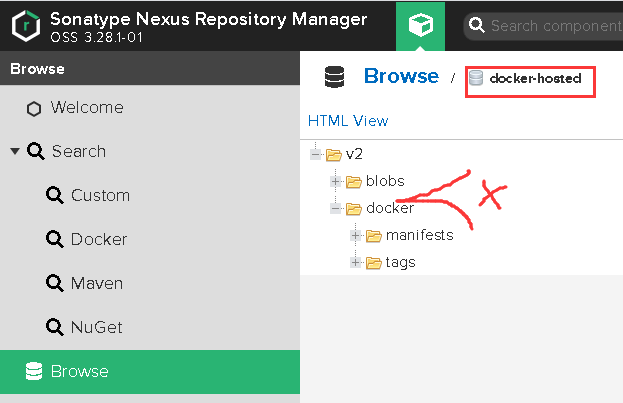
Task: Expand the blobs tree node
Action: pyautogui.click(x=335, y=182)
